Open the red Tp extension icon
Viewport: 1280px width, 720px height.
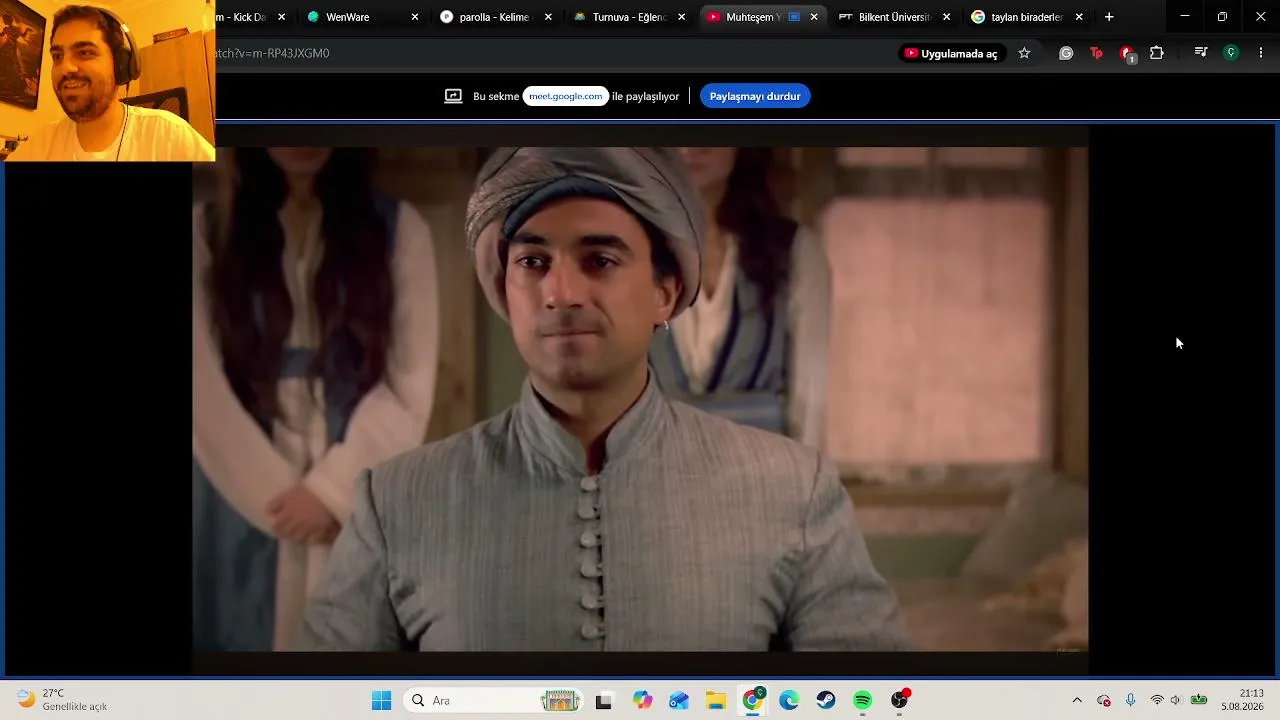point(1096,53)
